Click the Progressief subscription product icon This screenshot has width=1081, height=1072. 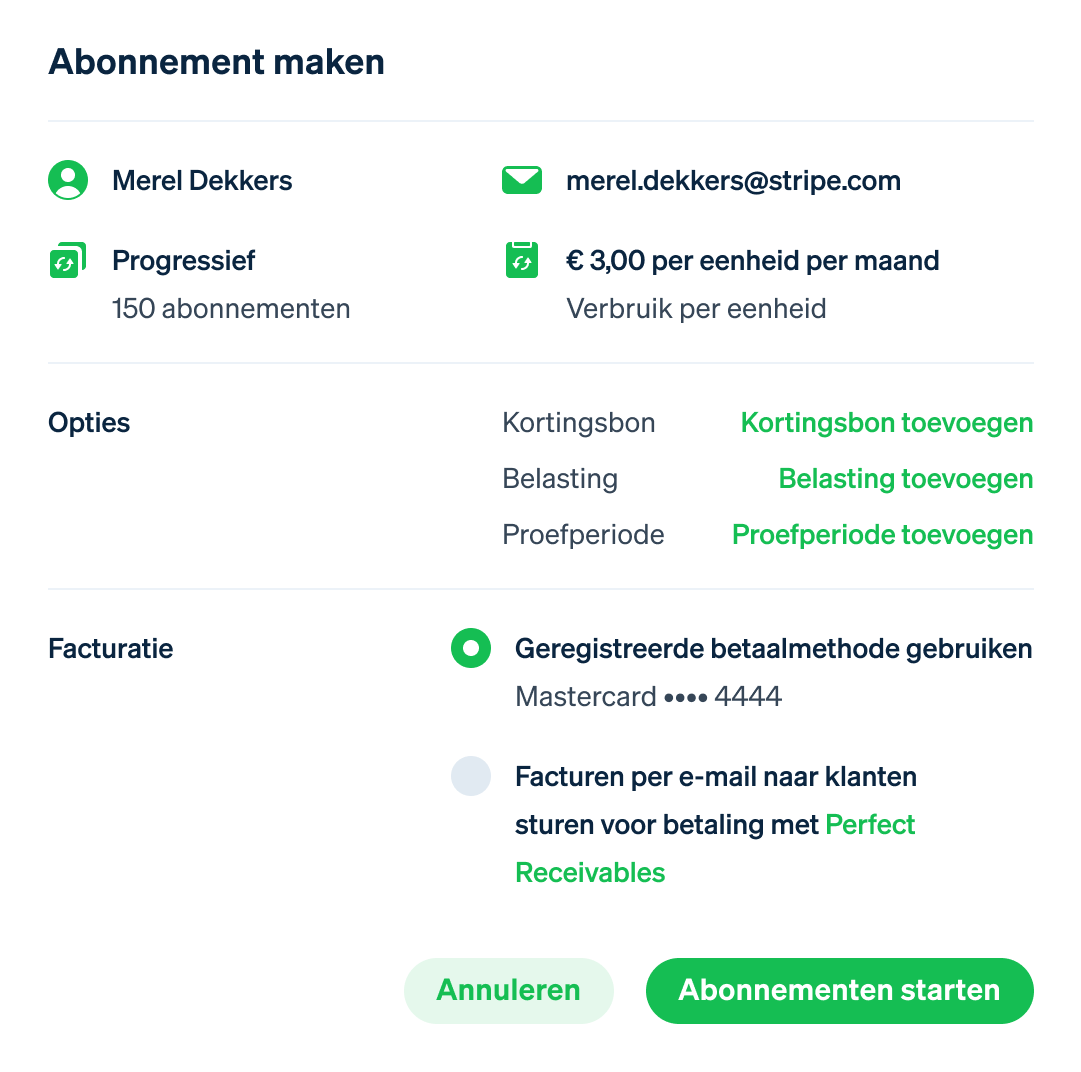[x=68, y=260]
